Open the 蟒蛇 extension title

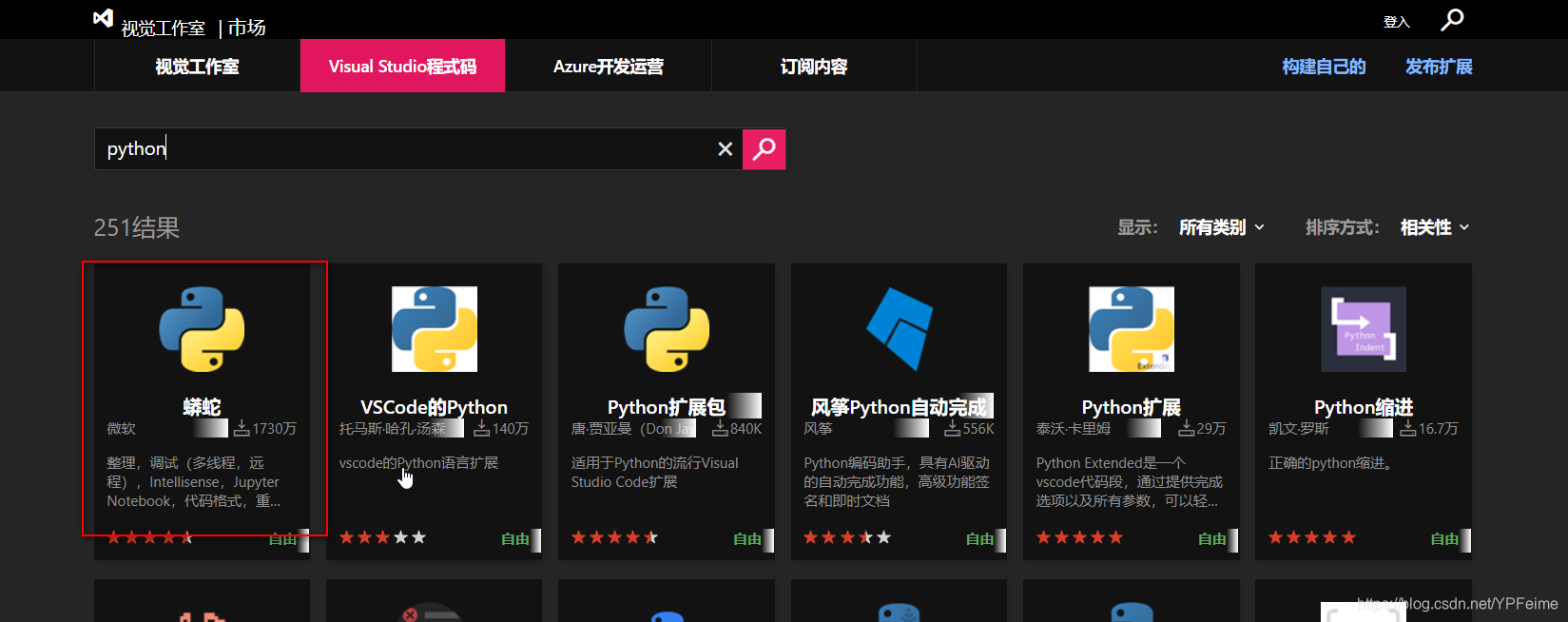click(202, 407)
